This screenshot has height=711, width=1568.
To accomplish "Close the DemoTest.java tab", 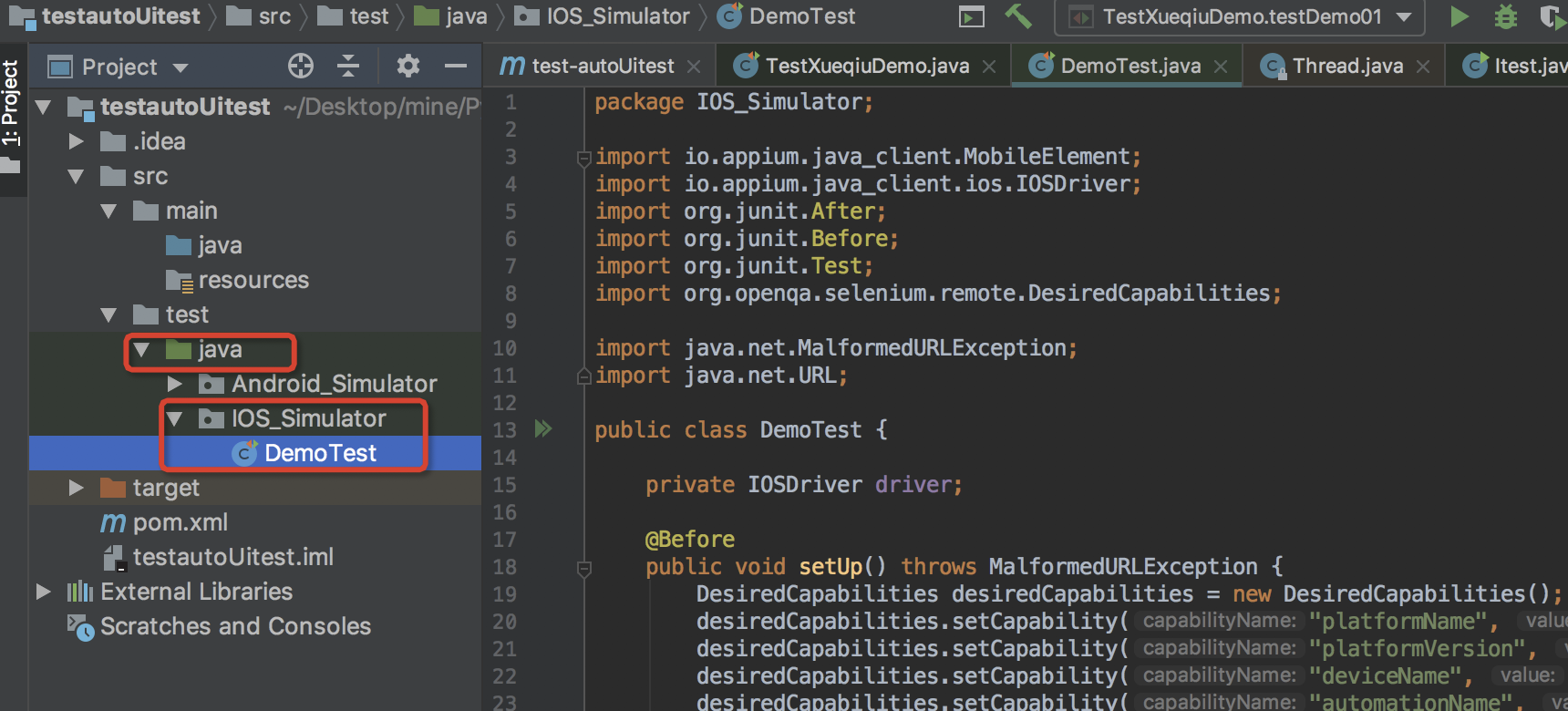I will (x=1221, y=67).
